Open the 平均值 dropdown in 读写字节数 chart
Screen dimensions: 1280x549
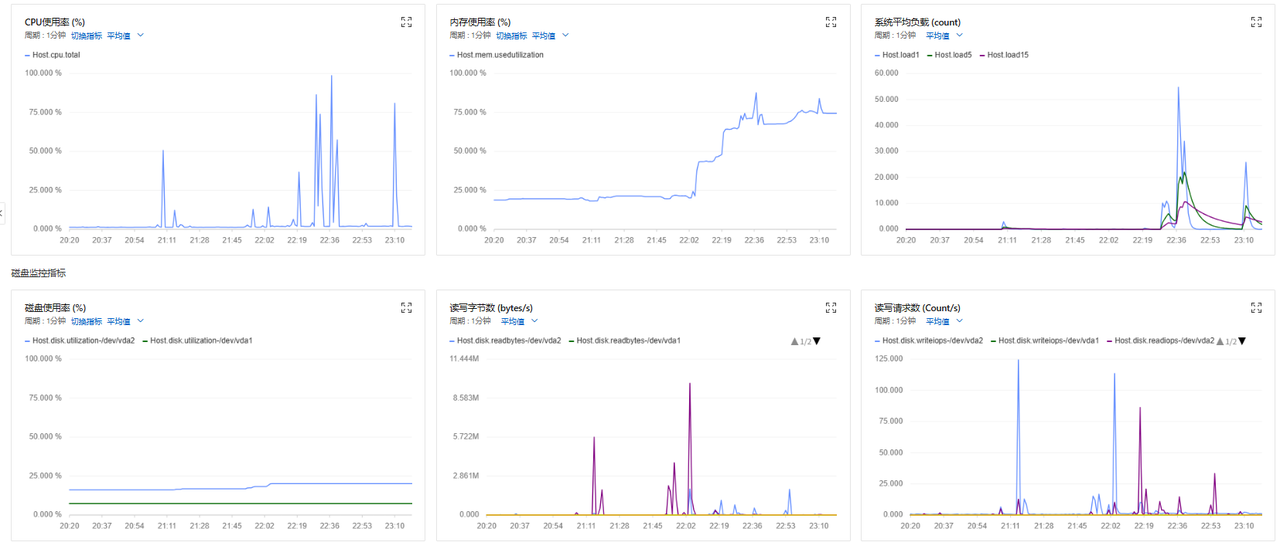tap(519, 322)
